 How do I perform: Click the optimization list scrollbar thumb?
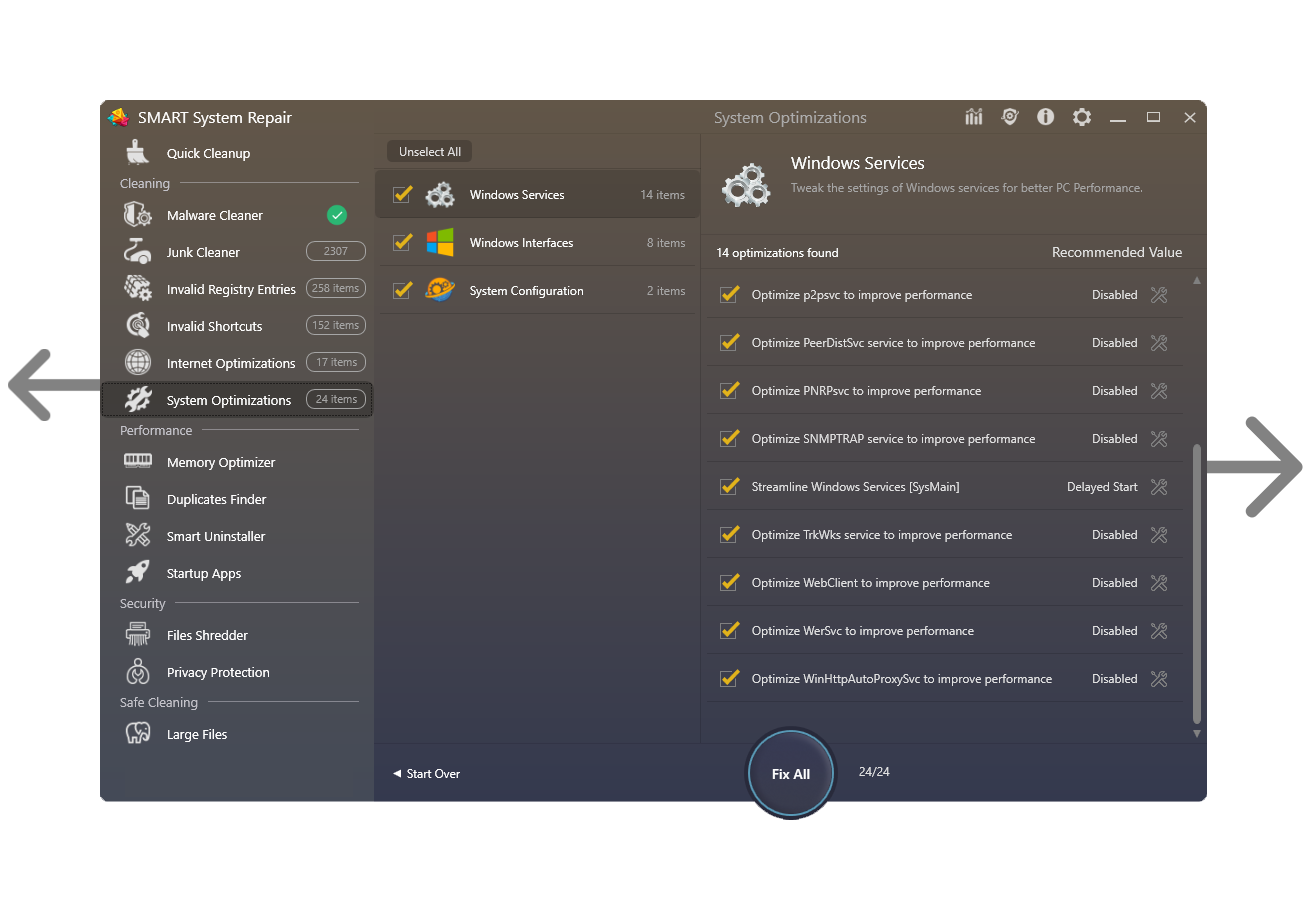click(x=1197, y=583)
